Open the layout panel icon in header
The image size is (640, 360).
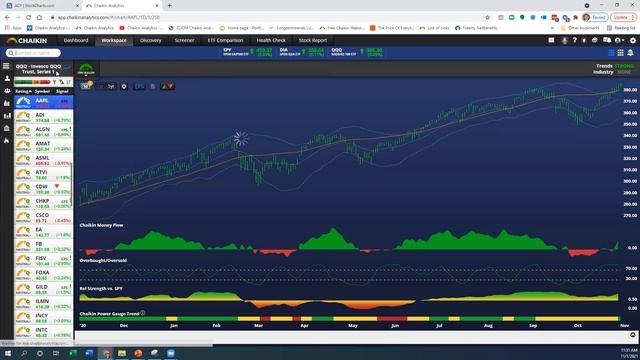(x=551, y=40)
